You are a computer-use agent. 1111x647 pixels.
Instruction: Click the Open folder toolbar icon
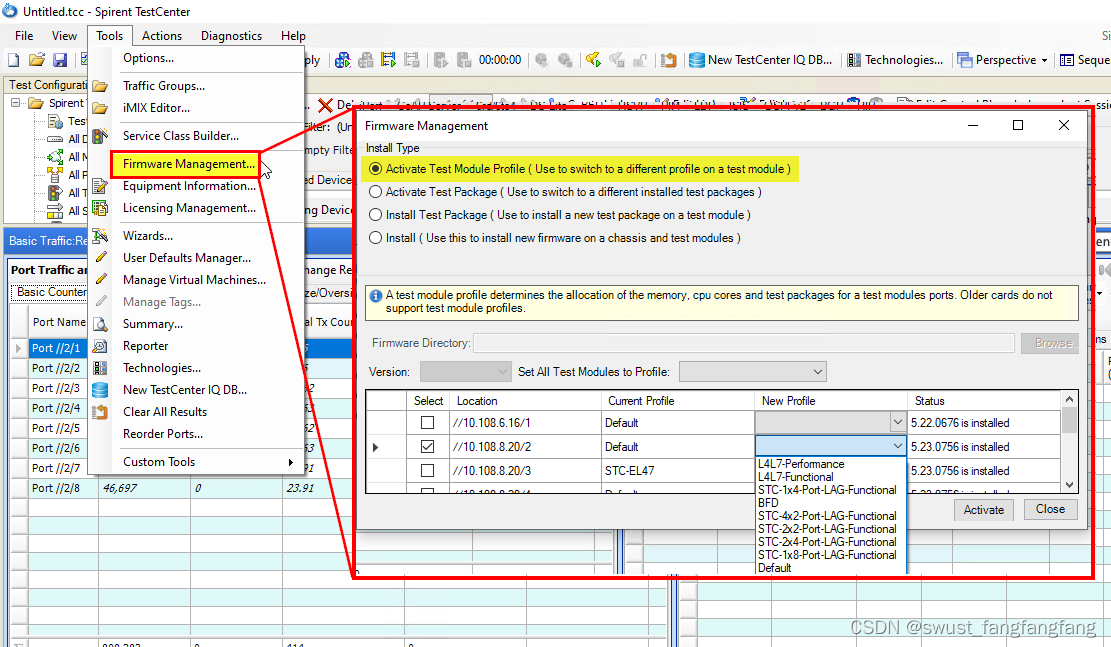[x=37, y=60]
